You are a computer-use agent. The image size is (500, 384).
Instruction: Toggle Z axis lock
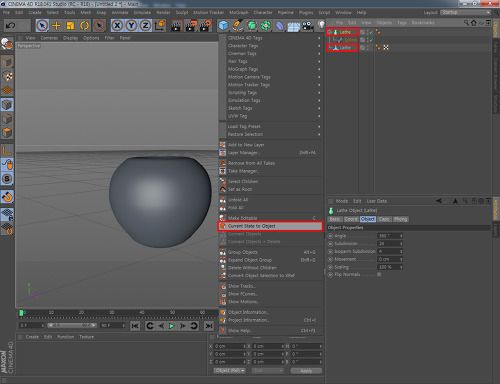pyautogui.click(x=145, y=25)
